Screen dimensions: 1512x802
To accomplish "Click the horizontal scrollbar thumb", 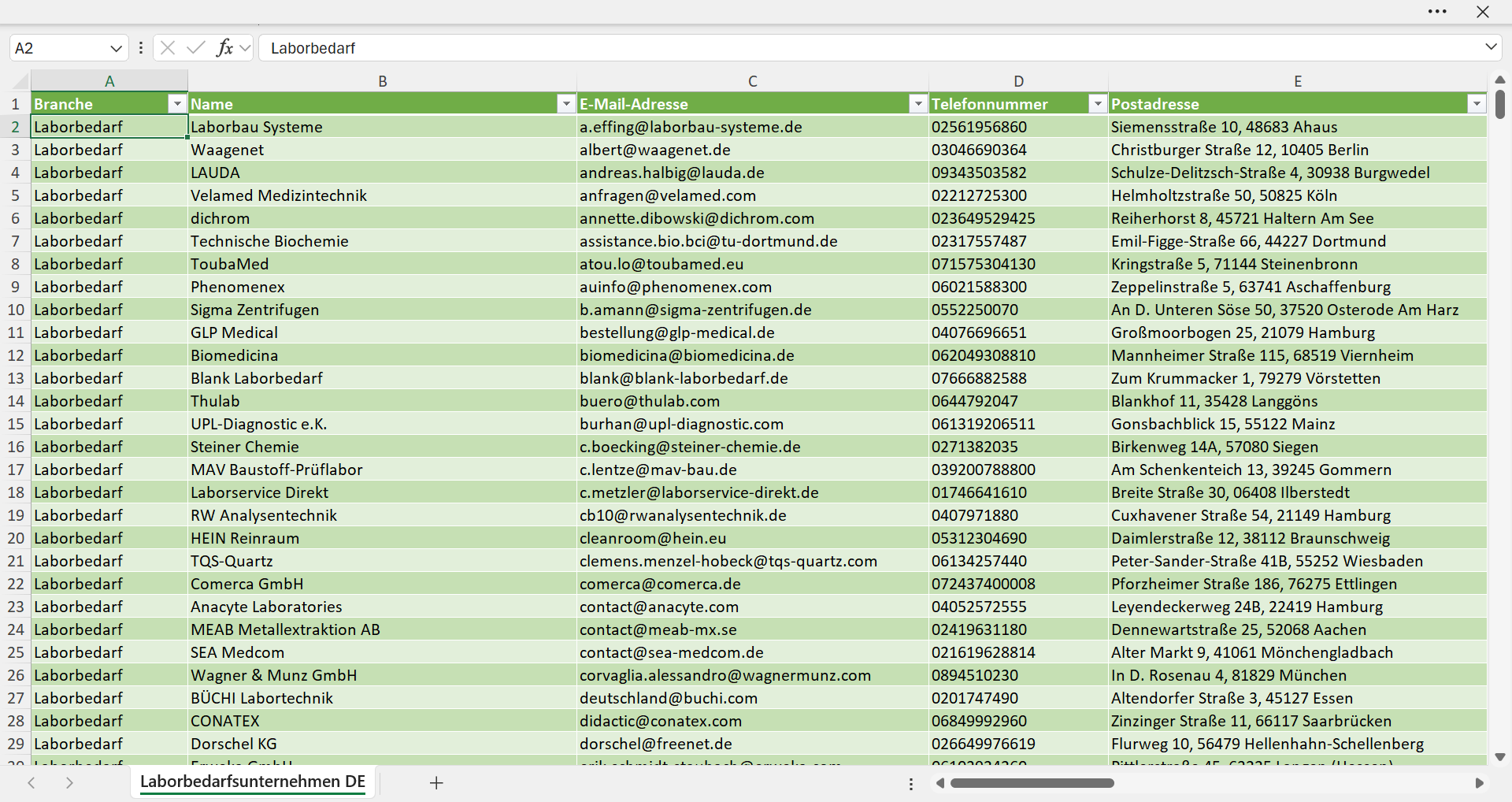I will point(1032,783).
